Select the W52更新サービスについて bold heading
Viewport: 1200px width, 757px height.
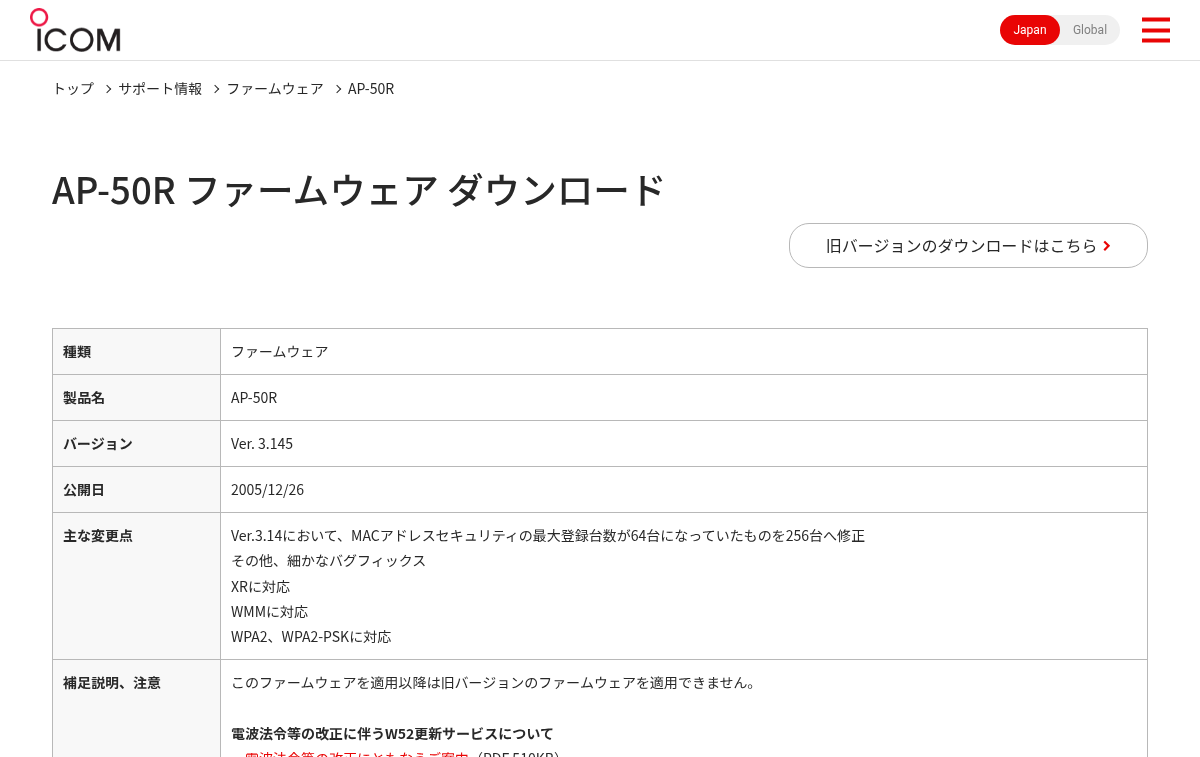tap(392, 733)
